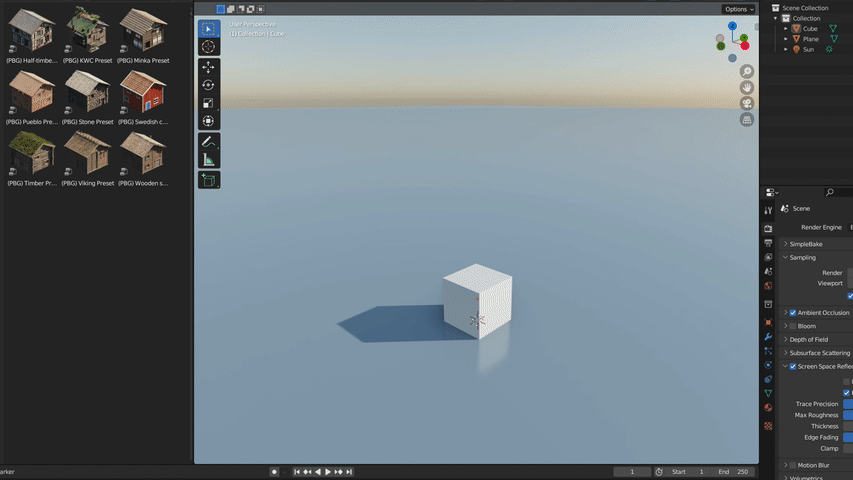Open the World properties globe icon
Viewport: 853px width, 480px height.
click(x=768, y=285)
